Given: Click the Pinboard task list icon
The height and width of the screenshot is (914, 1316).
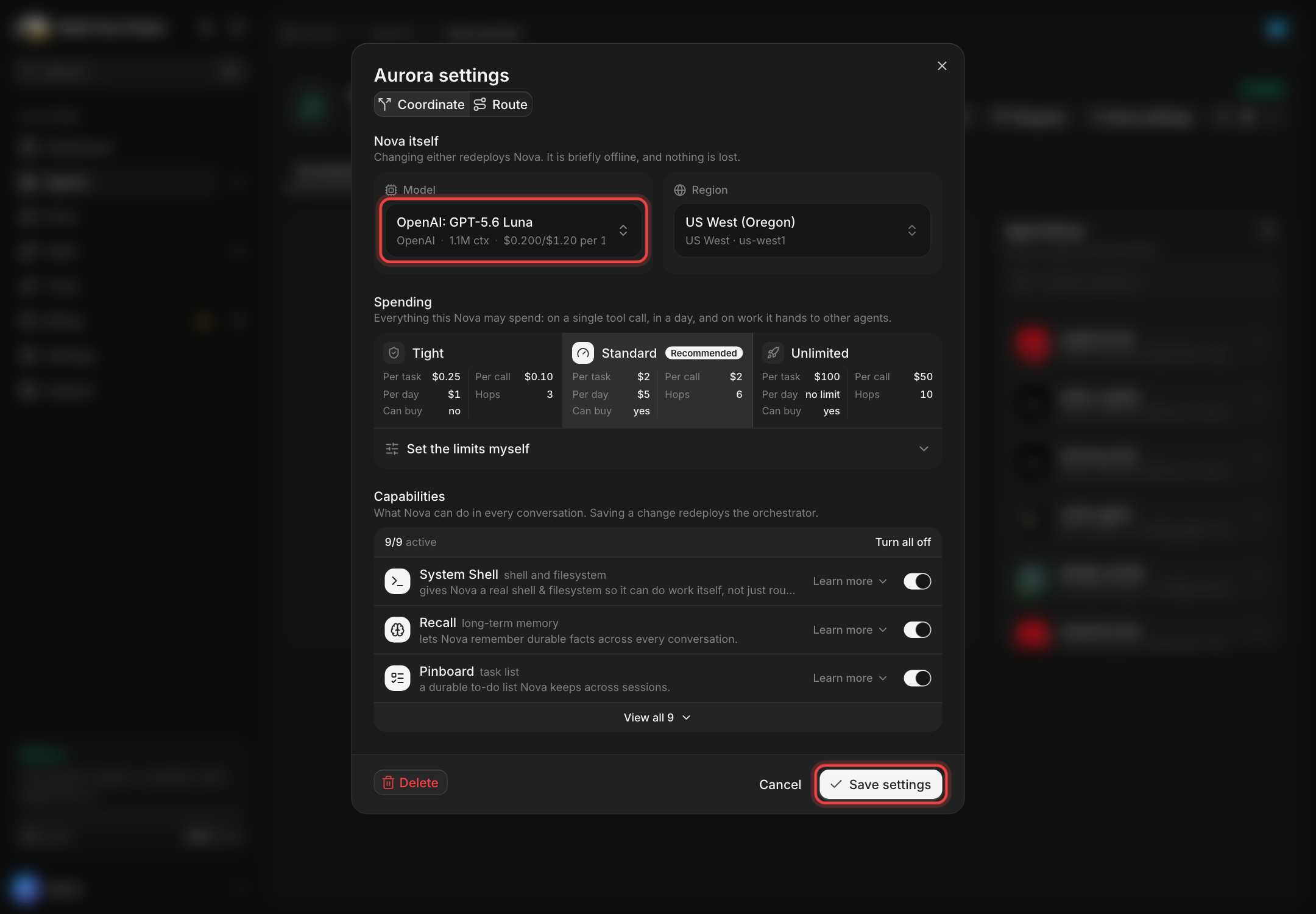Looking at the screenshot, I should click(397, 678).
